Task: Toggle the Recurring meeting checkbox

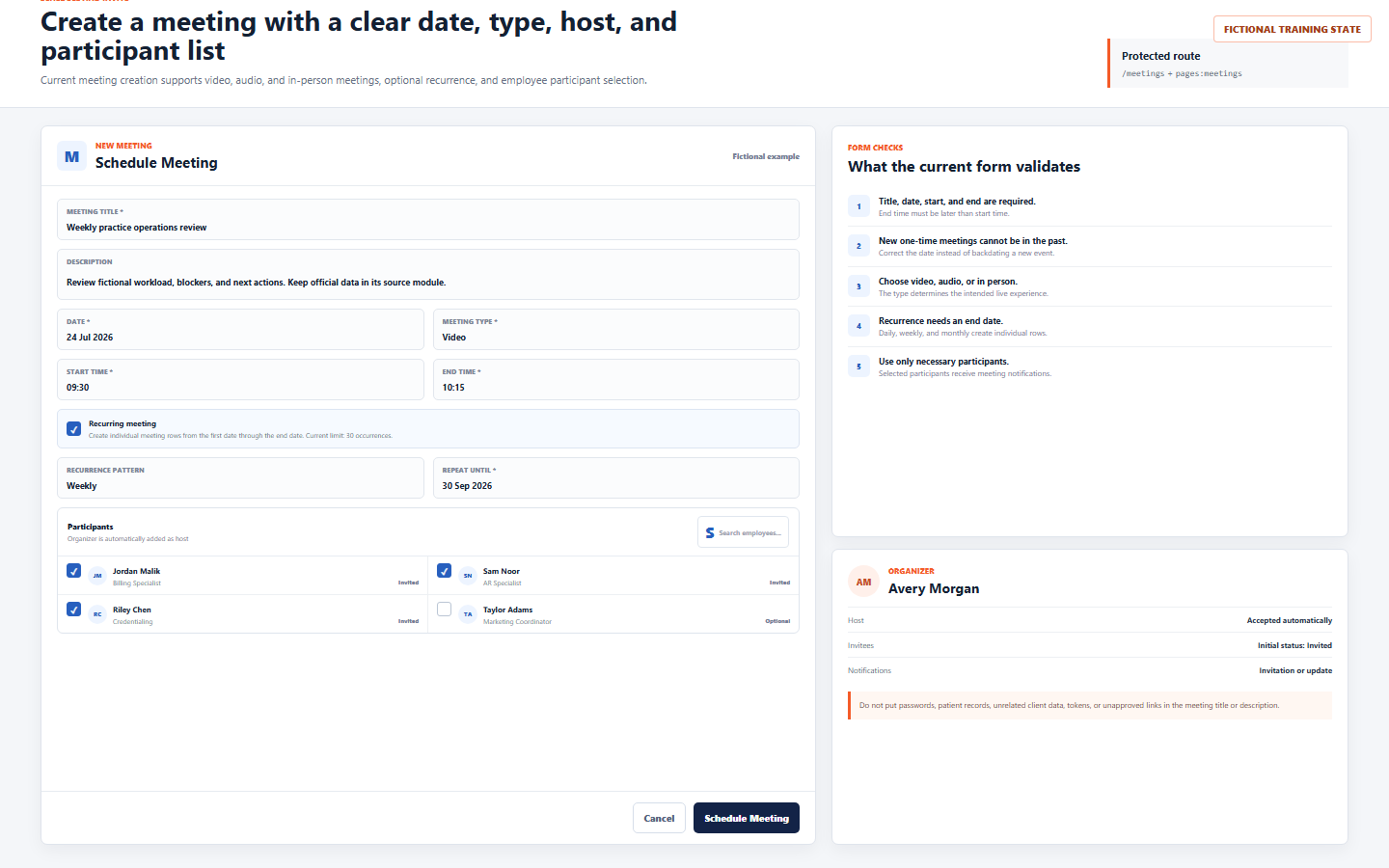Action: click(73, 429)
